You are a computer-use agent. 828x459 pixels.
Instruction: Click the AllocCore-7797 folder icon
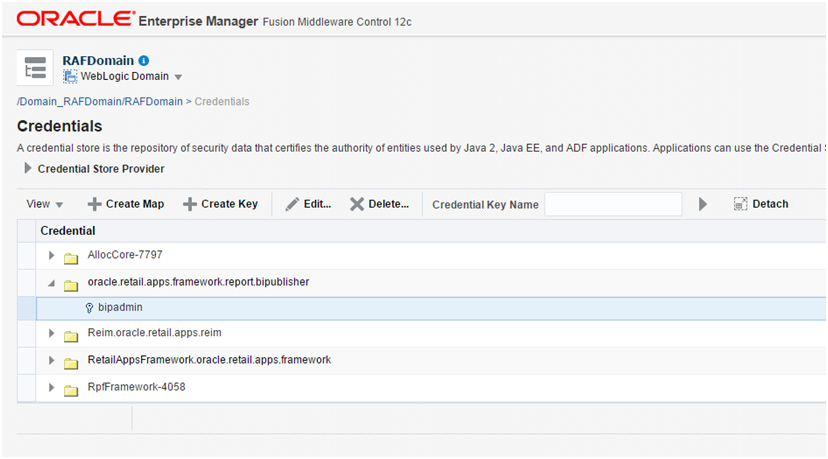(71, 256)
